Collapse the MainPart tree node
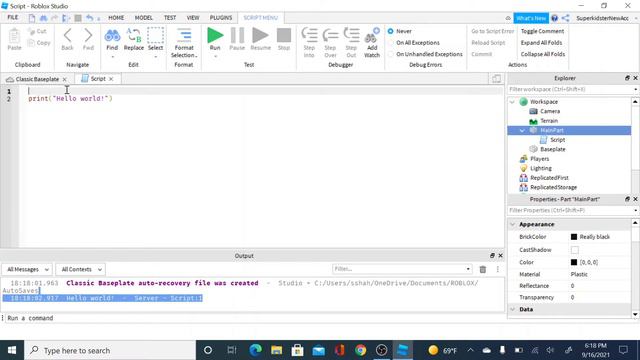Viewport: 640px width, 360px height. [x=522, y=131]
